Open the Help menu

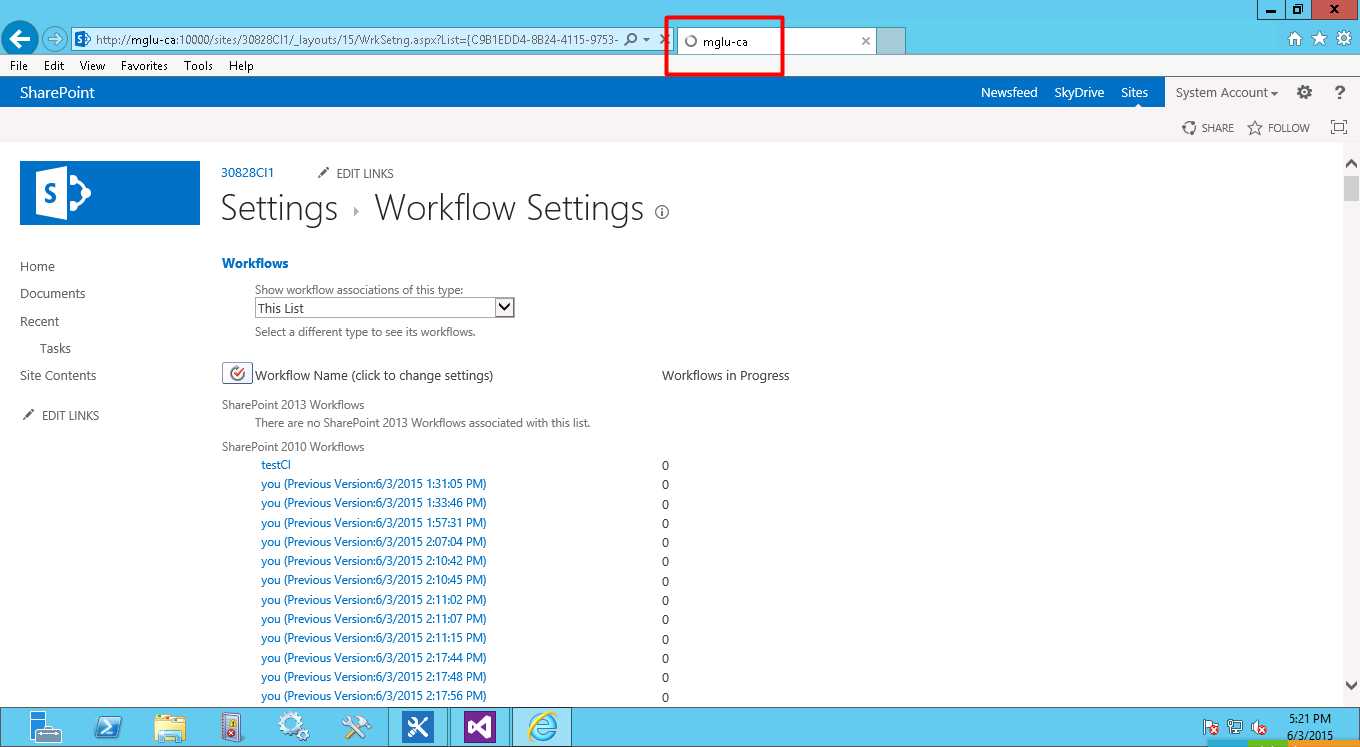click(x=241, y=65)
